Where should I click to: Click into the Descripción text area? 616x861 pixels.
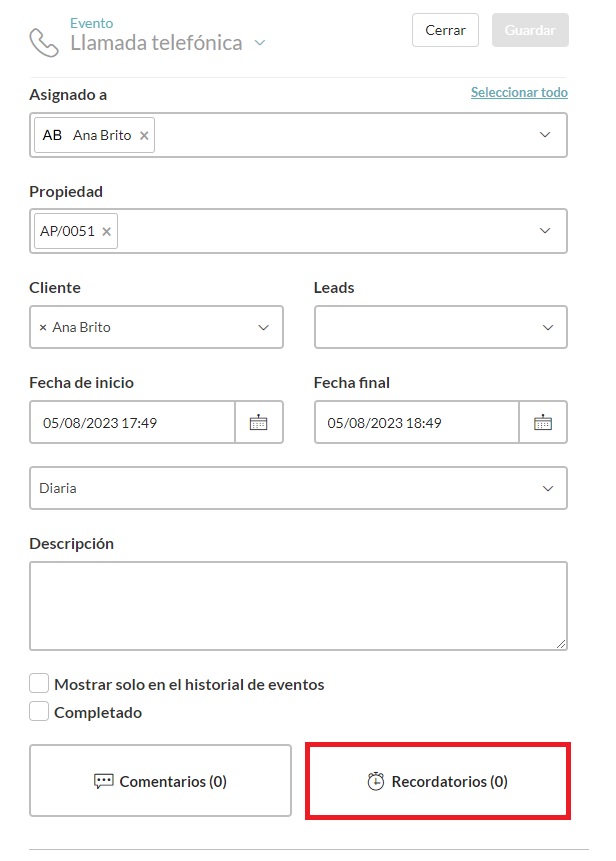pyautogui.click(x=298, y=606)
